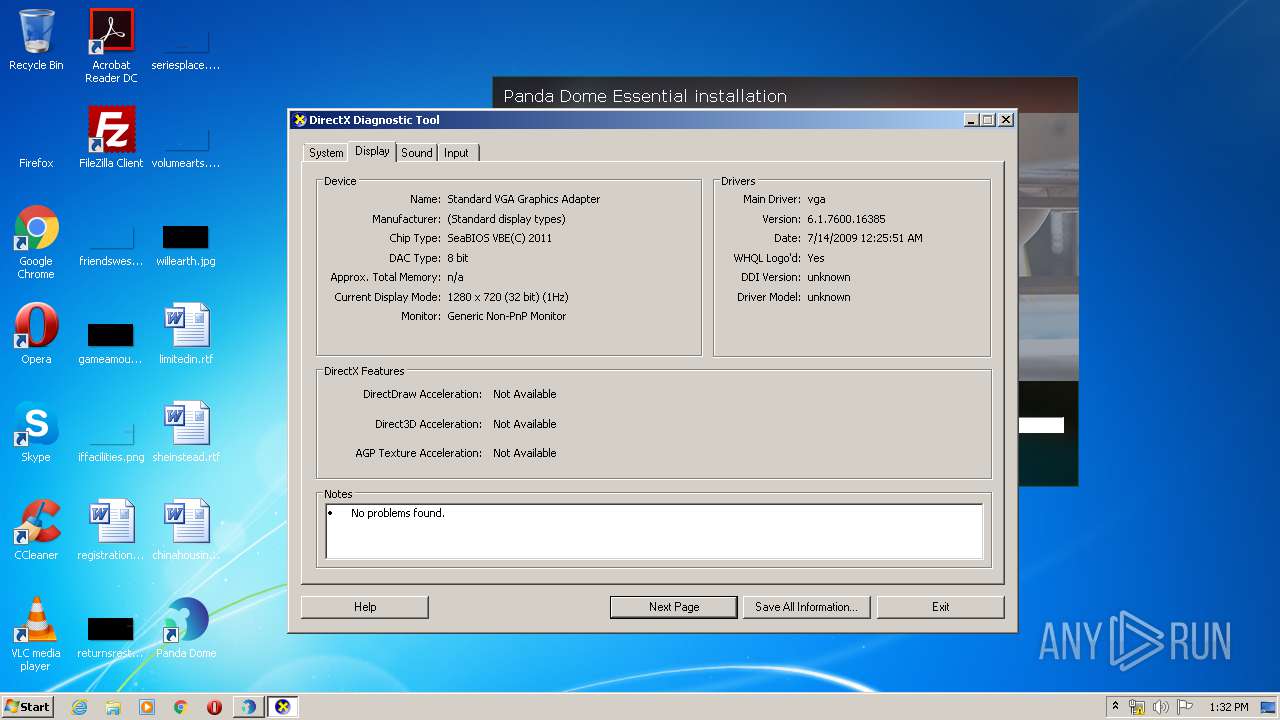This screenshot has width=1280, height=720.
Task: Open Chrome from the taskbar
Action: tap(181, 707)
